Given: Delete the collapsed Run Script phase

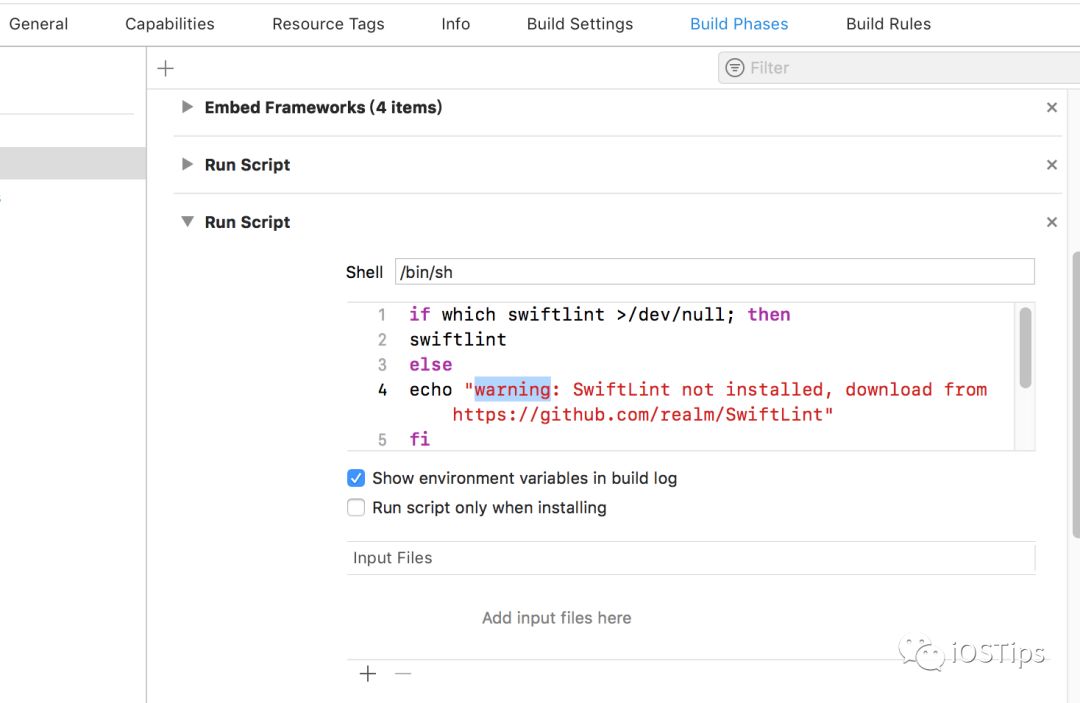Looking at the screenshot, I should pos(1052,165).
